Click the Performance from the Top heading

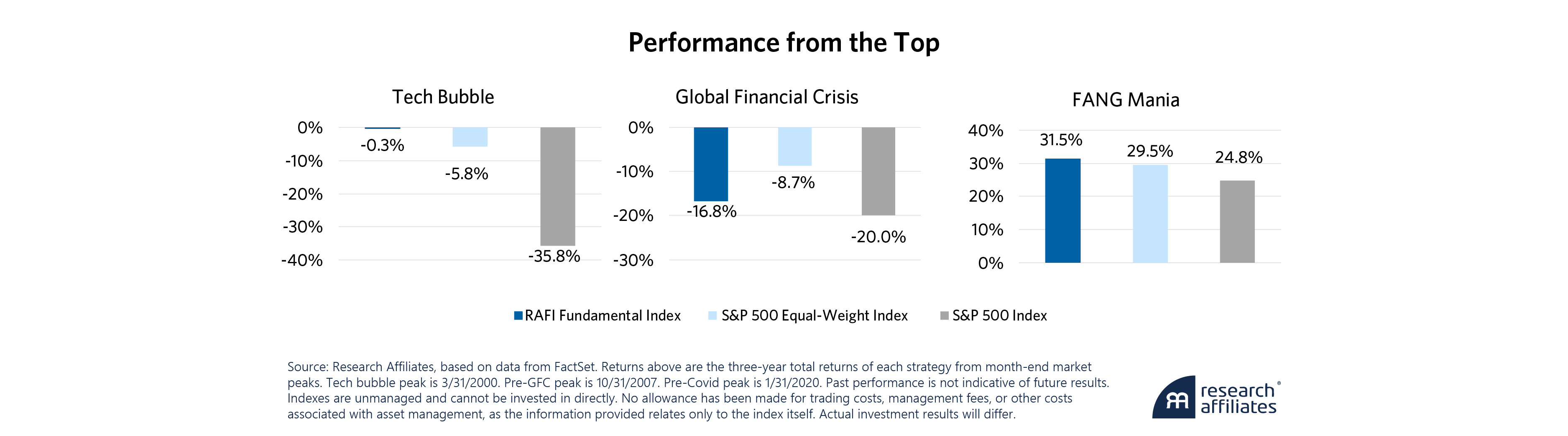(x=784, y=43)
